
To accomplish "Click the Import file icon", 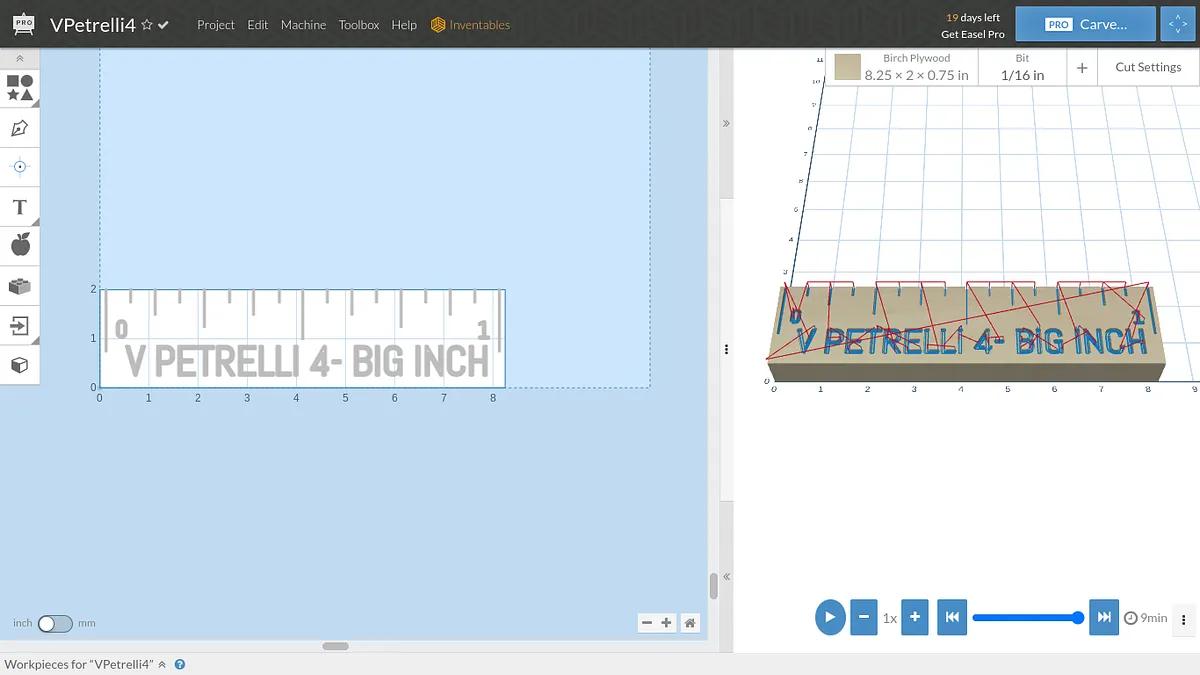I will (x=19, y=325).
